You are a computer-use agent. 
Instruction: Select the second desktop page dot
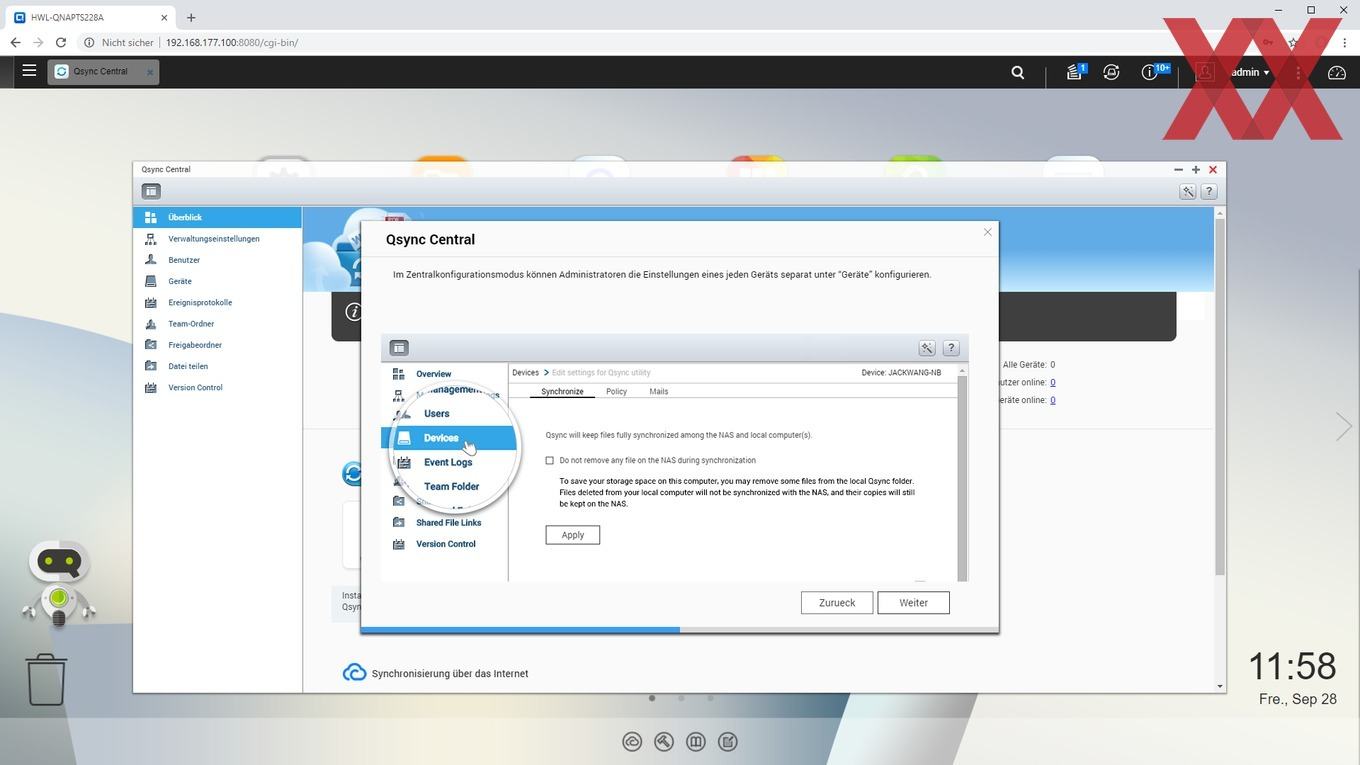[x=681, y=698]
